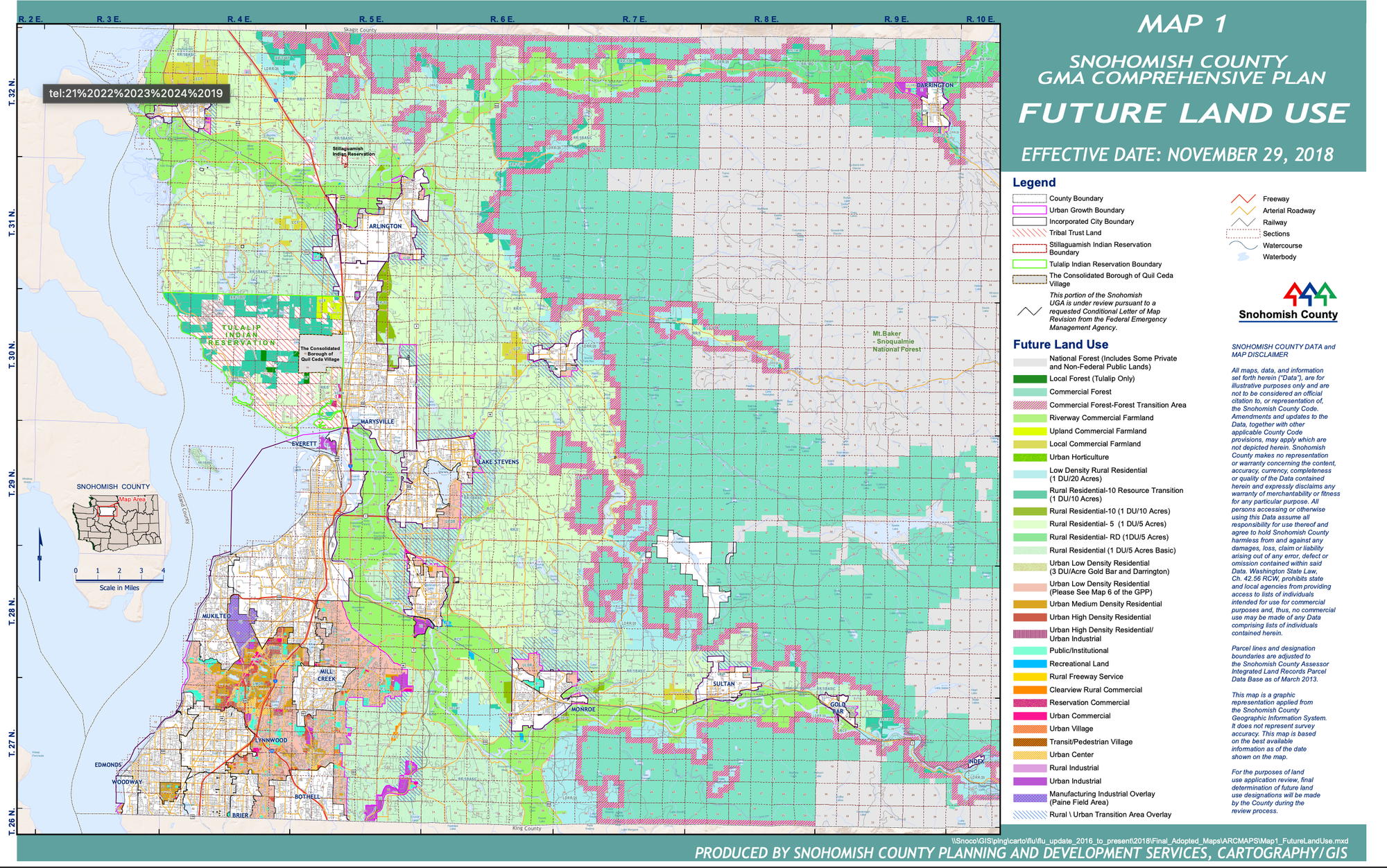Image resolution: width=1387 pixels, height=868 pixels.
Task: Click the Waterbody legend symbol
Action: pos(1243,257)
